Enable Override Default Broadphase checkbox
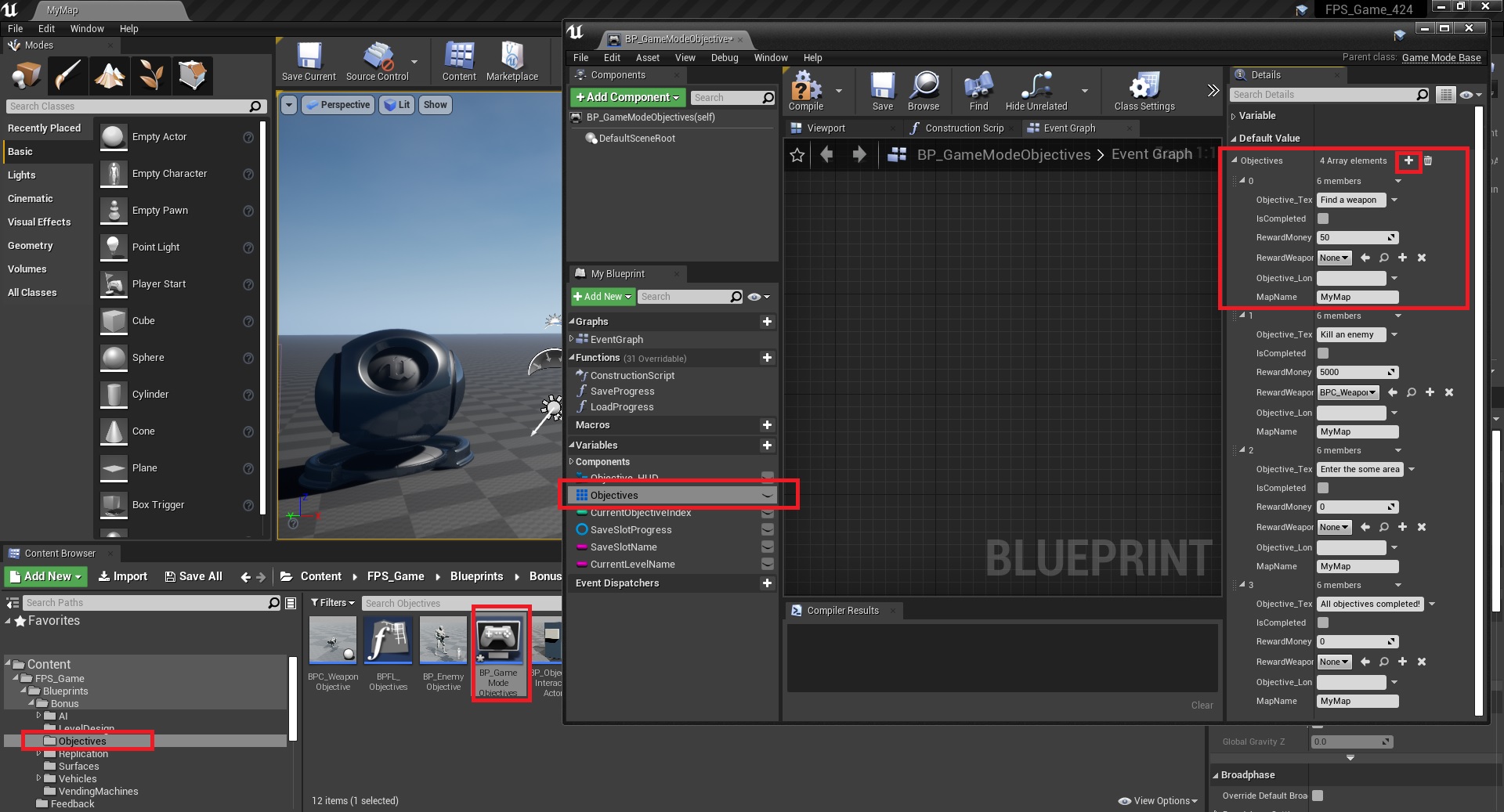The image size is (1504, 812). (x=1318, y=796)
